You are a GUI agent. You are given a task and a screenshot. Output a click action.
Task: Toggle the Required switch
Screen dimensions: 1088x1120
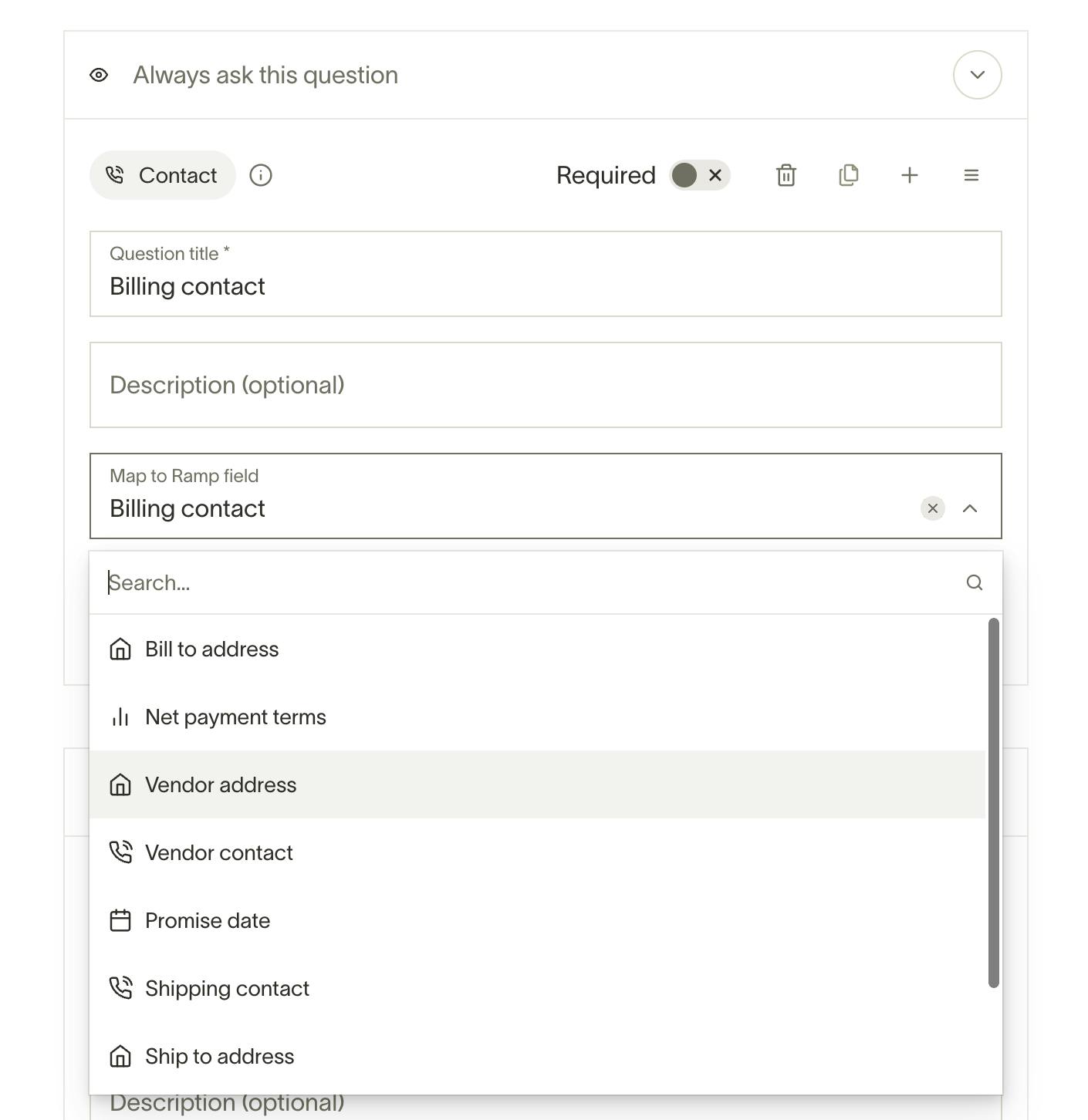(x=699, y=175)
